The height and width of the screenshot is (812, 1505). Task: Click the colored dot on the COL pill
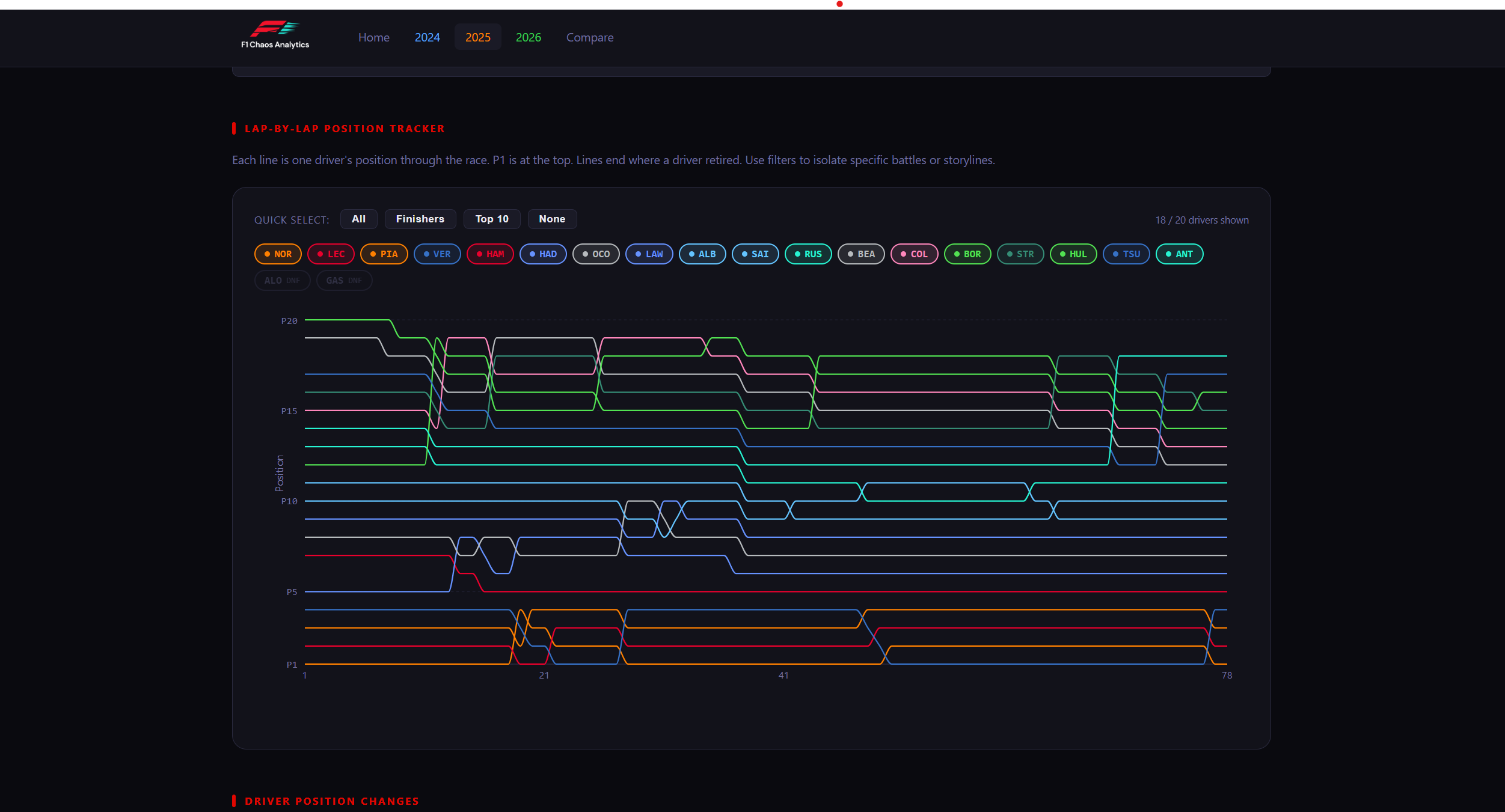click(x=902, y=254)
